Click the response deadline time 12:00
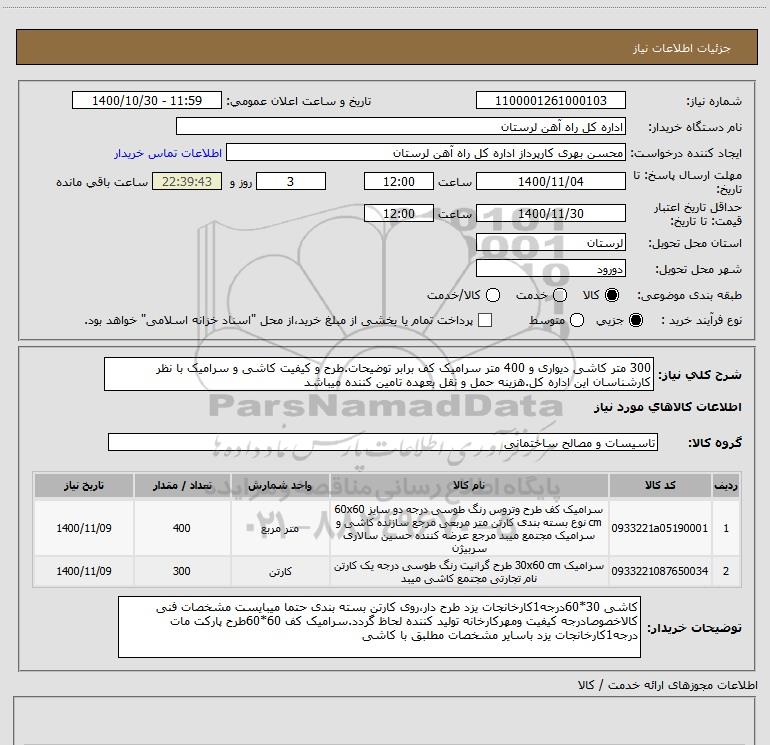The width and height of the screenshot is (770, 745). pyautogui.click(x=399, y=182)
